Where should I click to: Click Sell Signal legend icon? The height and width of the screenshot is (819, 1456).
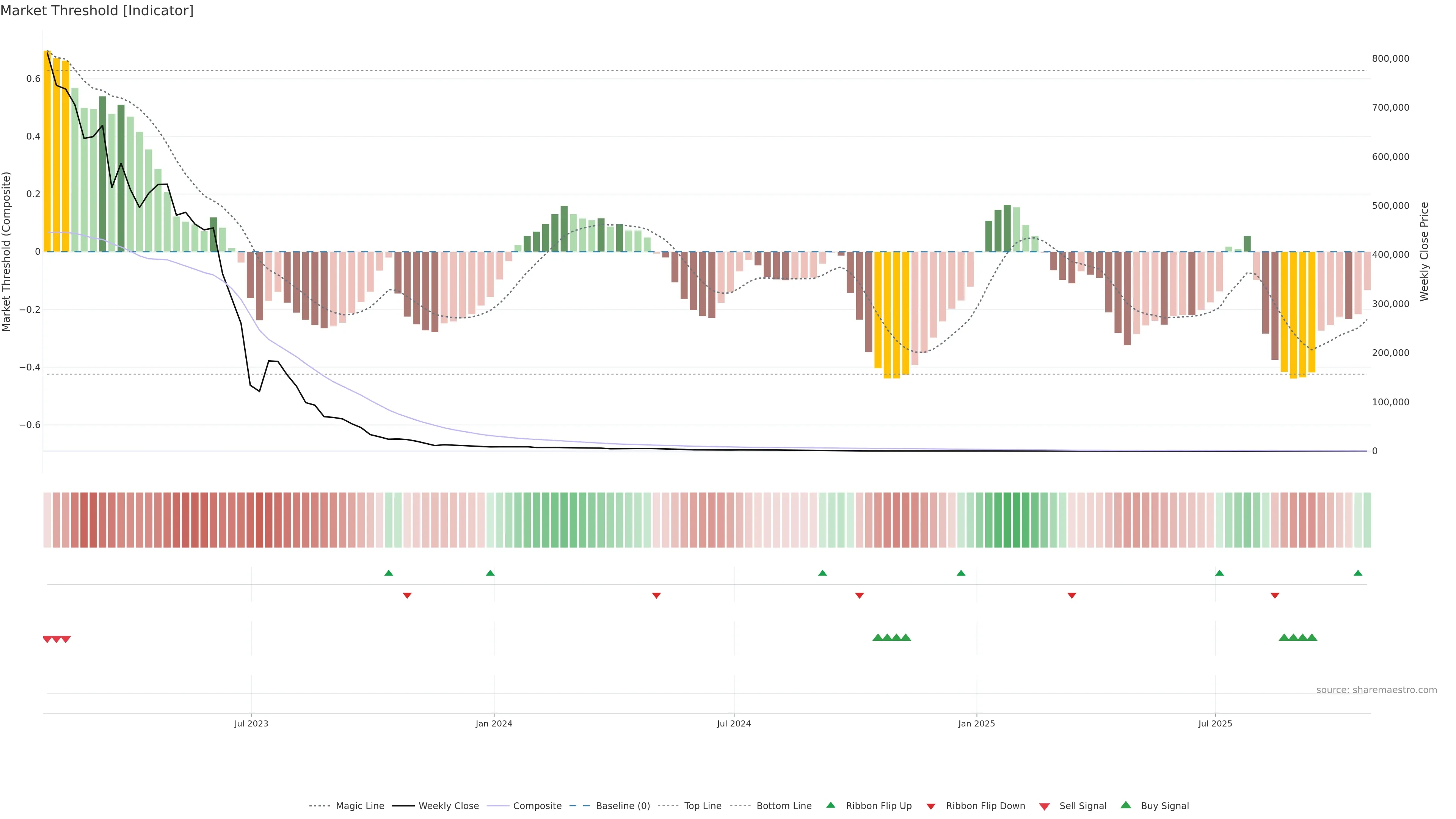[x=1045, y=806]
